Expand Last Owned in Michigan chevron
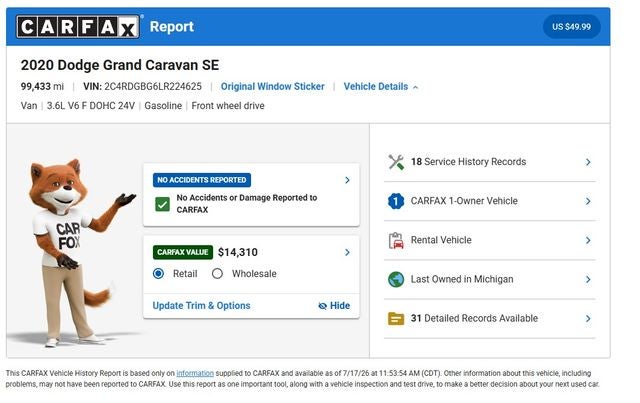 click(x=588, y=280)
